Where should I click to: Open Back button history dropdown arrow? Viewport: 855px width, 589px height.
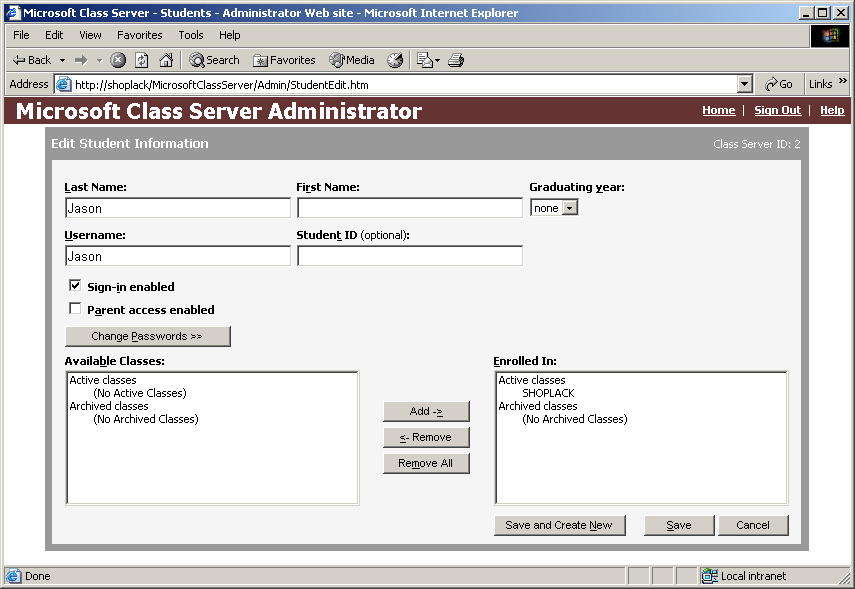(x=62, y=60)
